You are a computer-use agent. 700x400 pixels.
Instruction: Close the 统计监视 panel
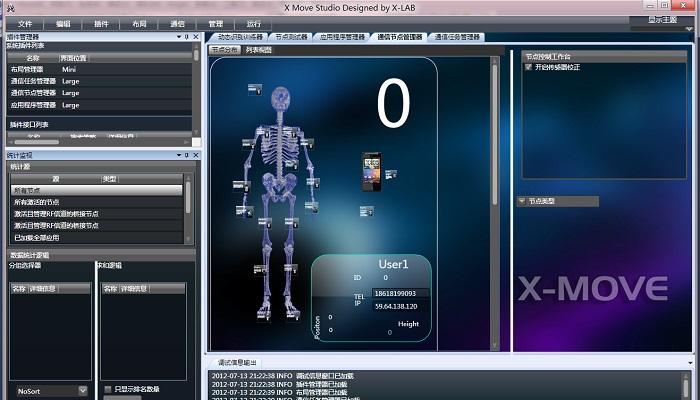(196, 155)
